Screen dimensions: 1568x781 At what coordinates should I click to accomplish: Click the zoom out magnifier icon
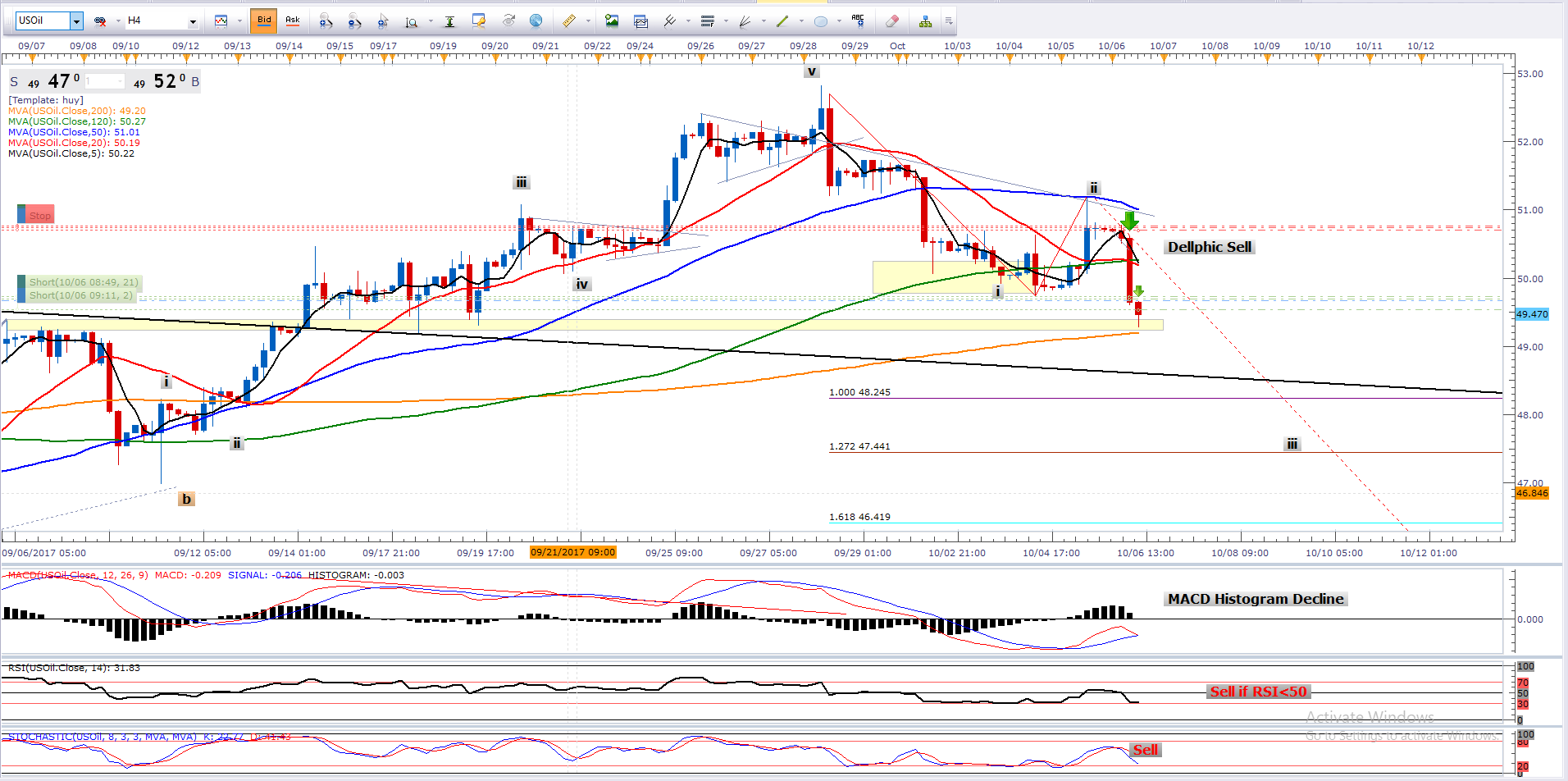(354, 21)
